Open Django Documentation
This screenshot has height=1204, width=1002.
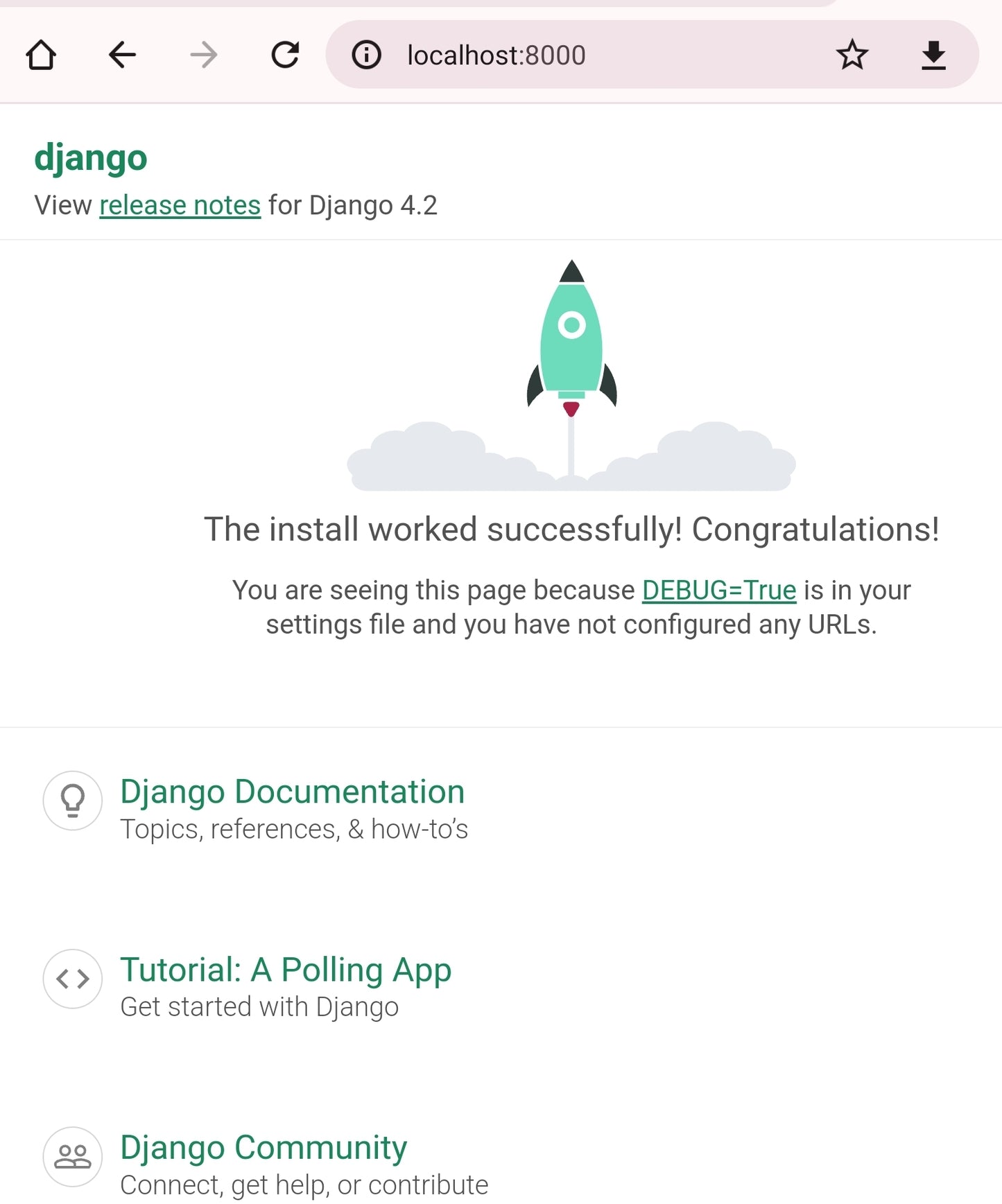tap(292, 792)
